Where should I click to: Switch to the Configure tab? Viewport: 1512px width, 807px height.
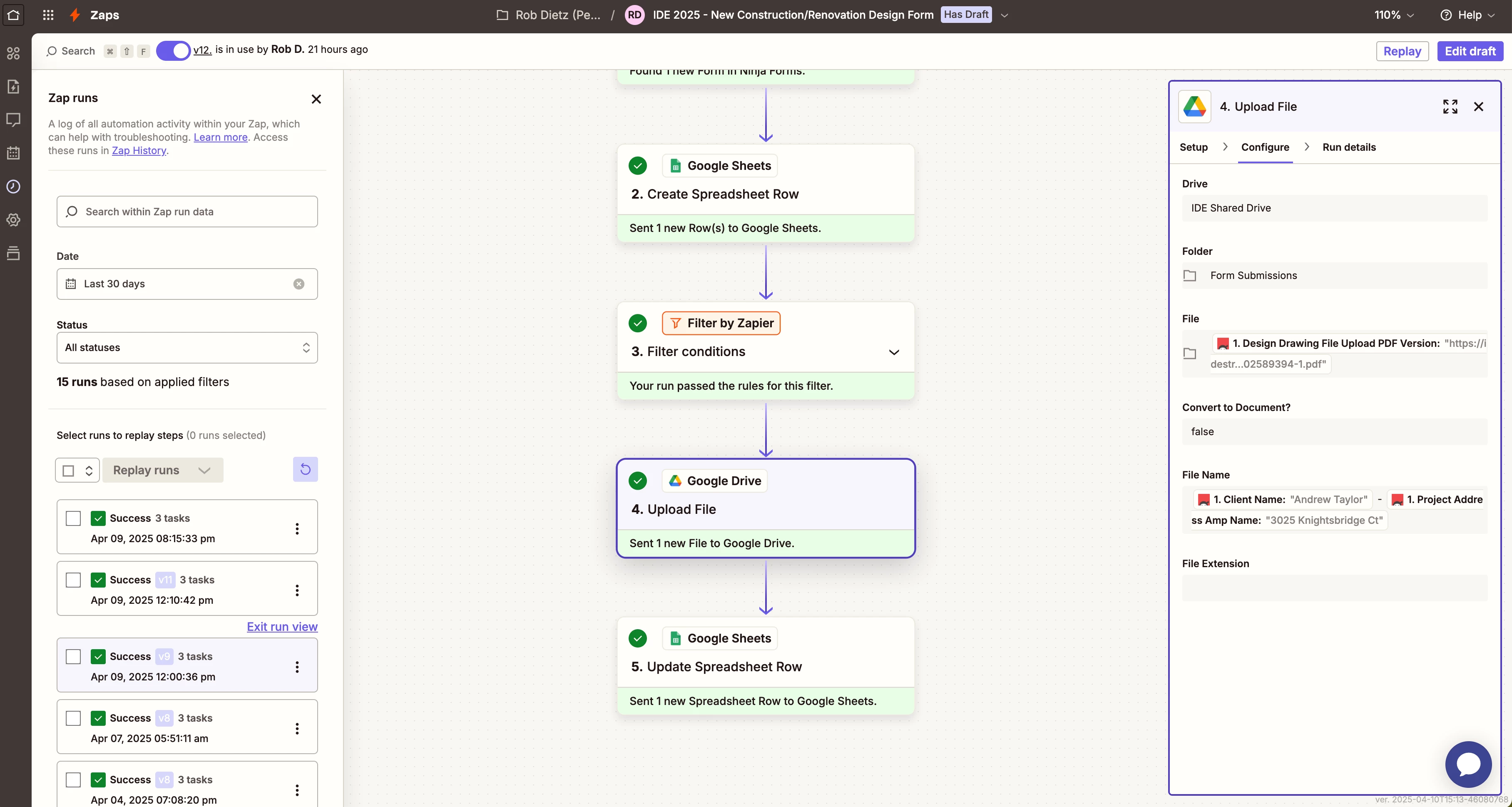click(x=1265, y=147)
